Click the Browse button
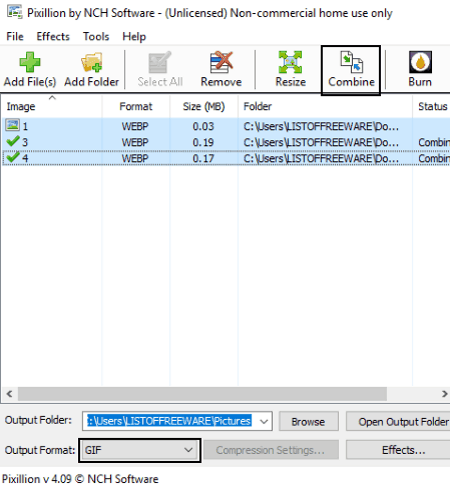Image resolution: width=450 pixels, height=488 pixels. [308, 422]
